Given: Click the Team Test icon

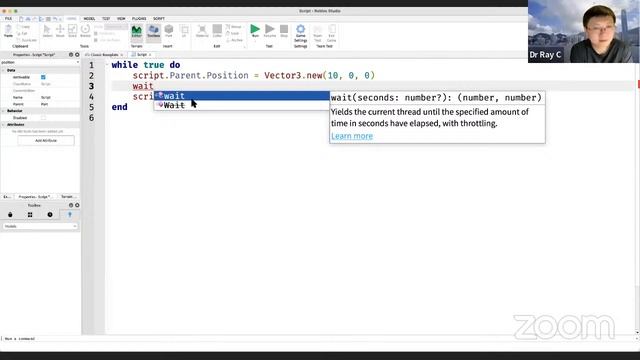Looking at the screenshot, I should [318, 33].
